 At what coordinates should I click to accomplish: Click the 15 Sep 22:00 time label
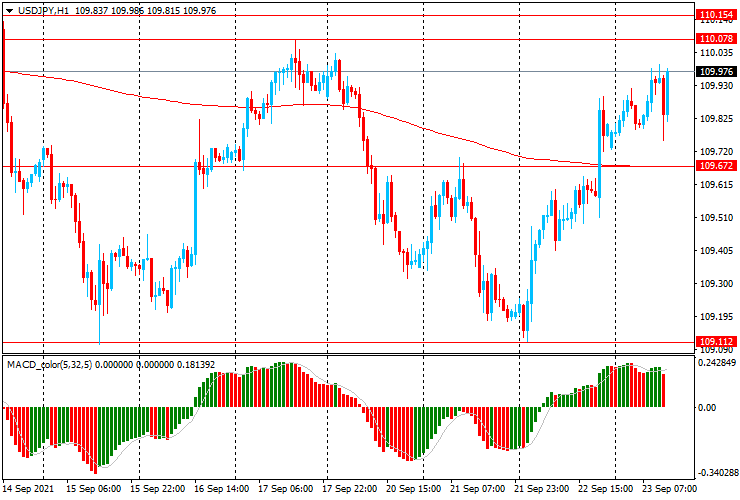[x=157, y=488]
